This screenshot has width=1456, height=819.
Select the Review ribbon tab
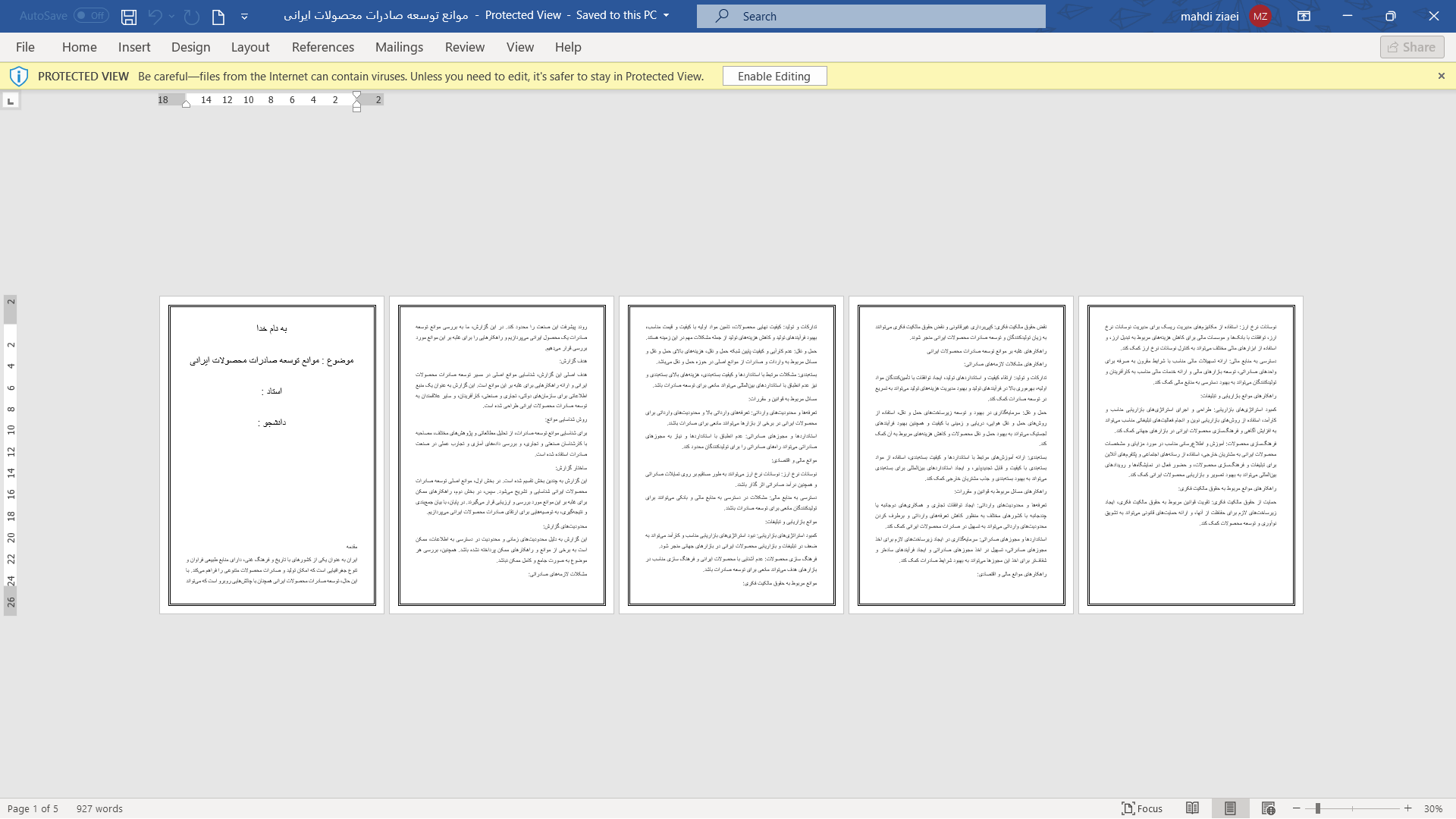click(x=464, y=47)
